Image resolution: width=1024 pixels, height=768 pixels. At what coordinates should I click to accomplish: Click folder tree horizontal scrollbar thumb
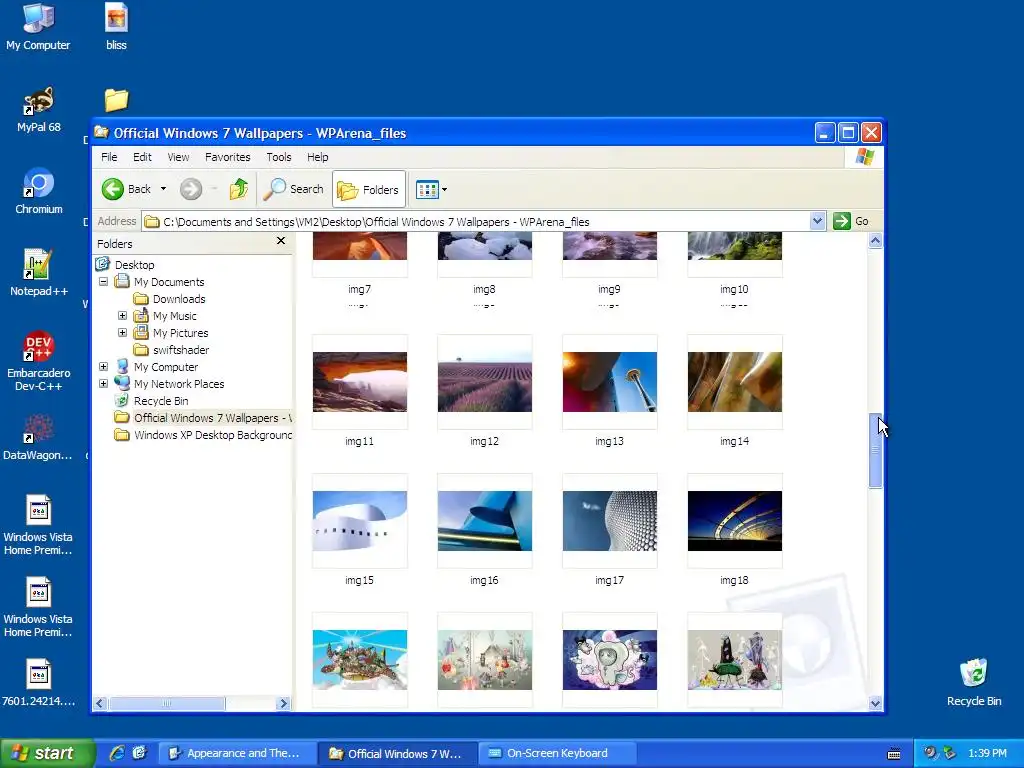click(x=167, y=703)
